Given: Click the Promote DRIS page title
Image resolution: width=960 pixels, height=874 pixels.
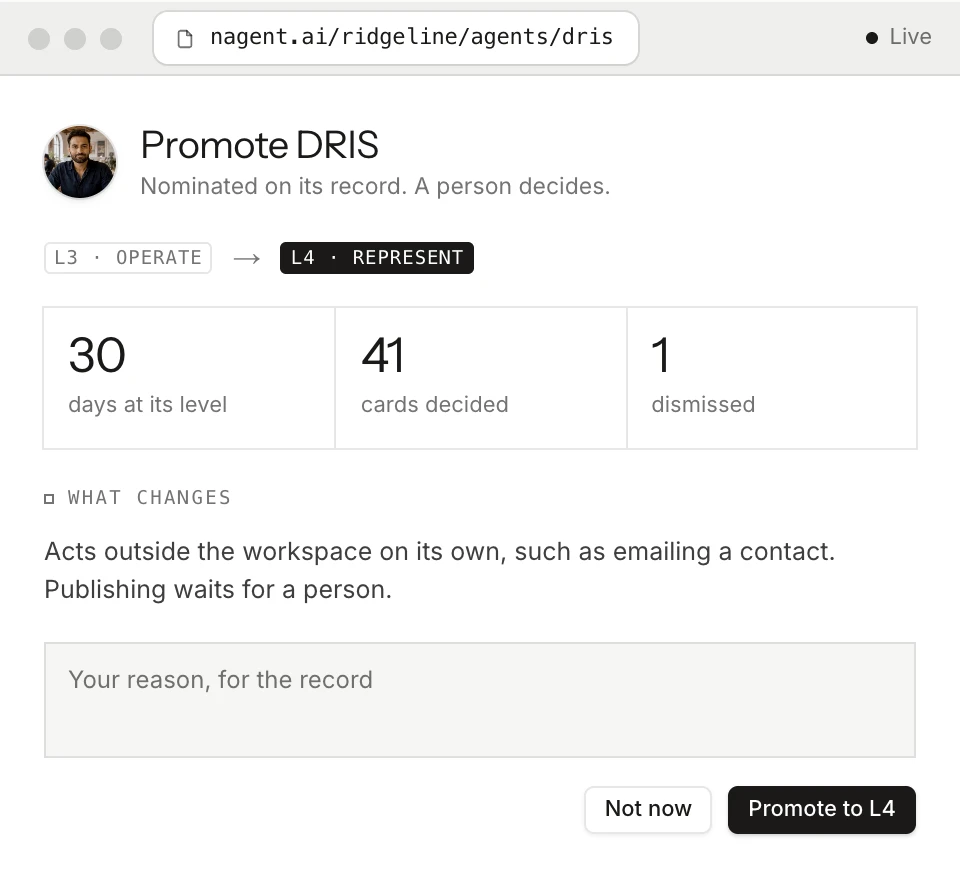Looking at the screenshot, I should click(x=260, y=145).
